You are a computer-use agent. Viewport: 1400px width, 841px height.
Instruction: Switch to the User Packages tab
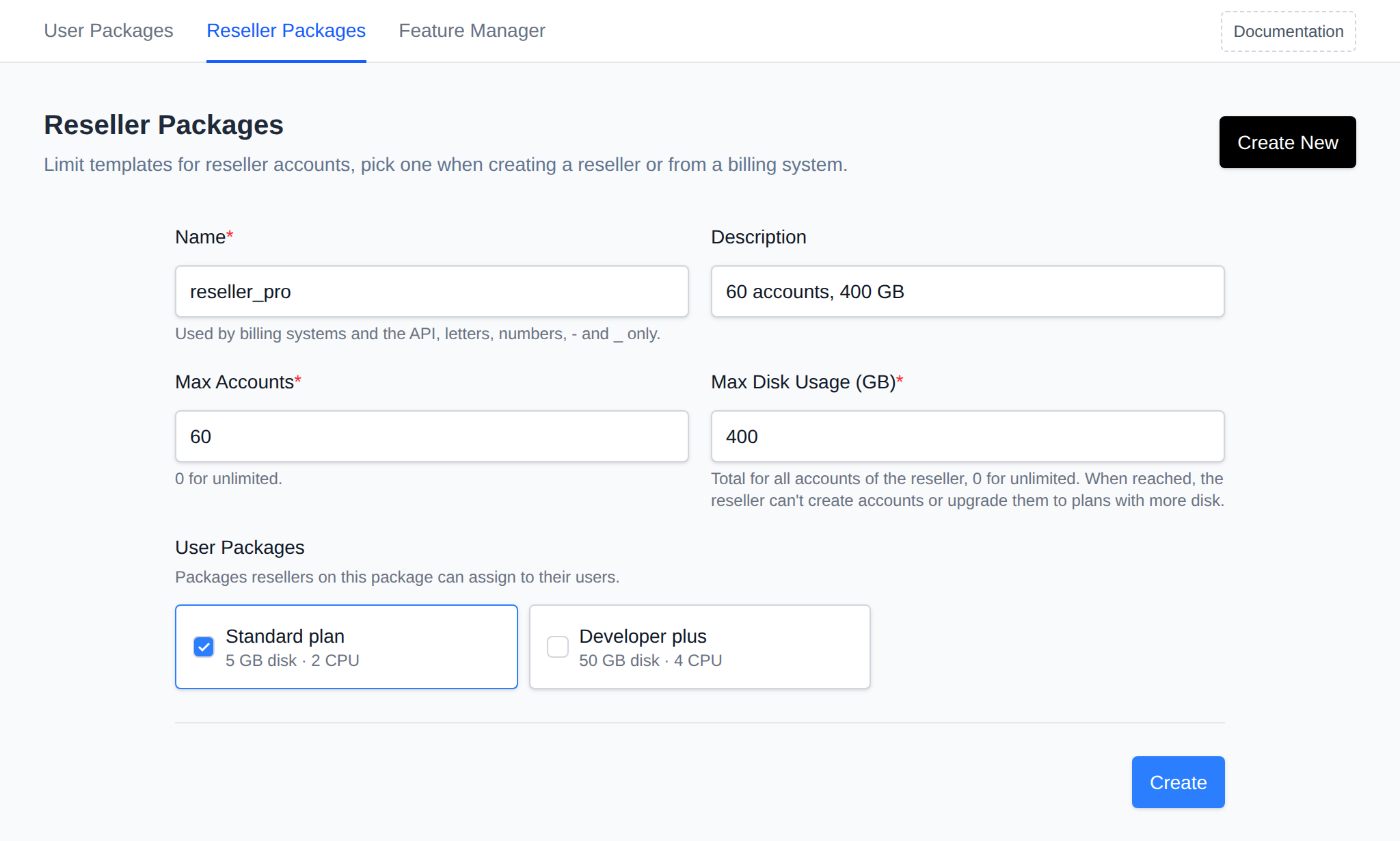[x=109, y=31]
